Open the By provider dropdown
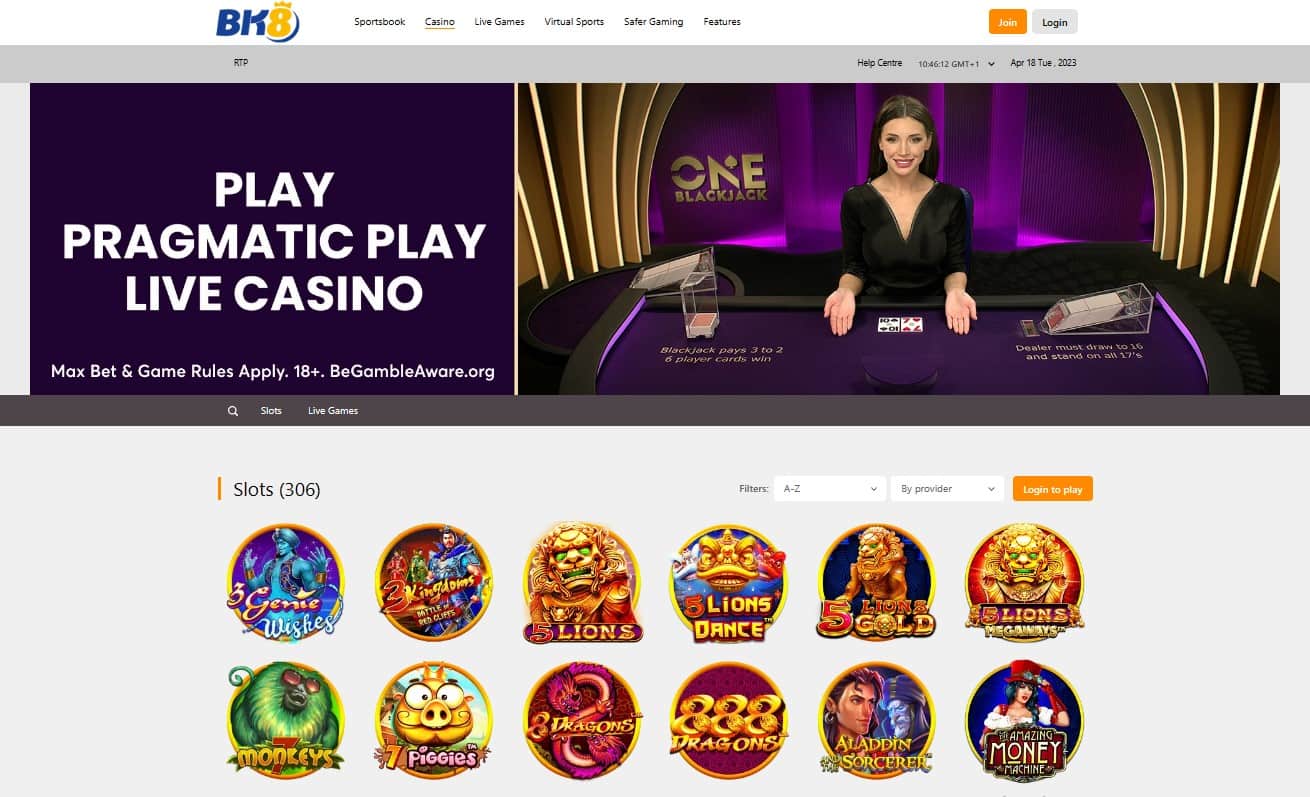 pos(947,489)
